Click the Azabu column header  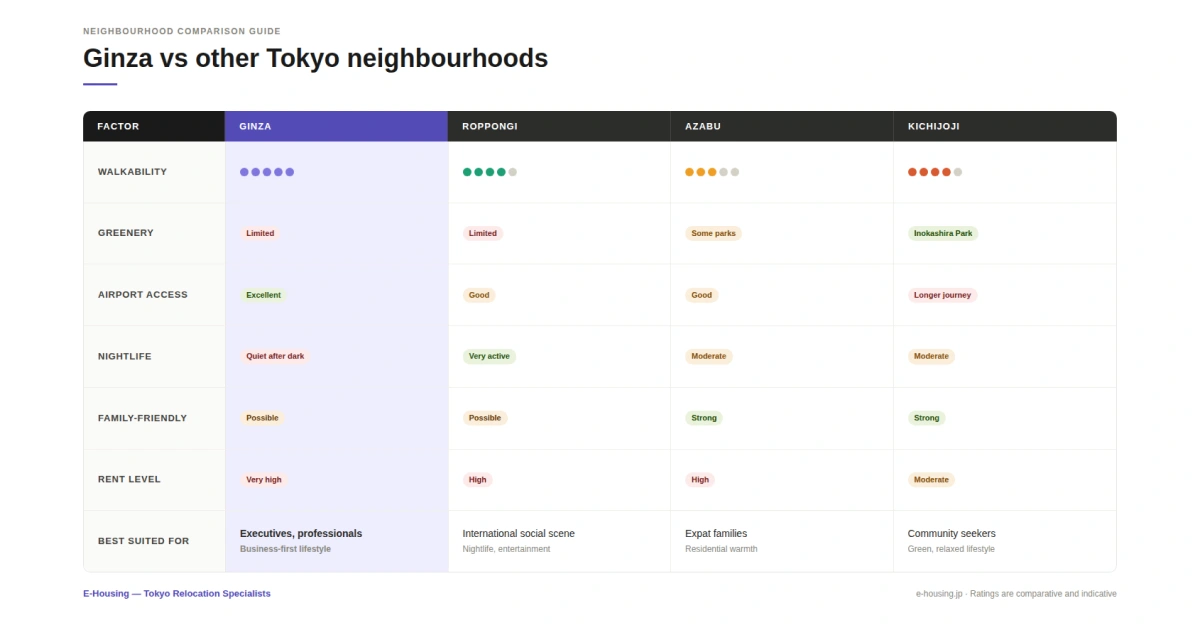point(782,126)
